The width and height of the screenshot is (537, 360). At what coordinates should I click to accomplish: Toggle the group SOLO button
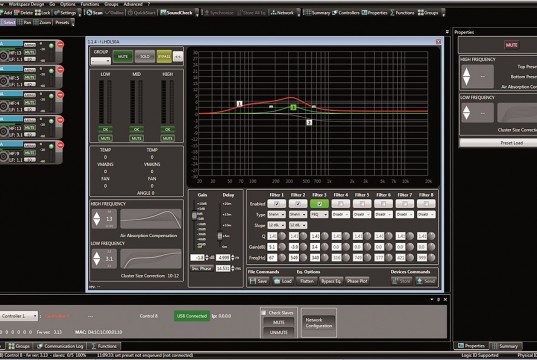click(x=145, y=57)
